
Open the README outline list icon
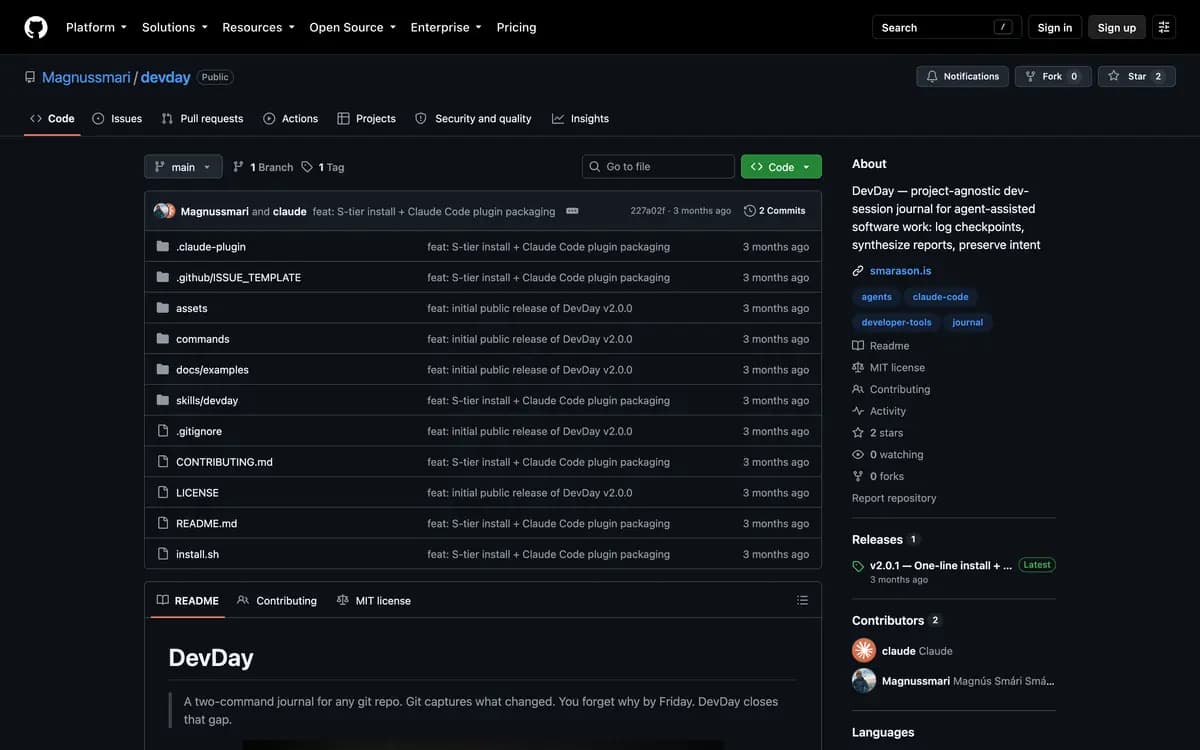802,600
